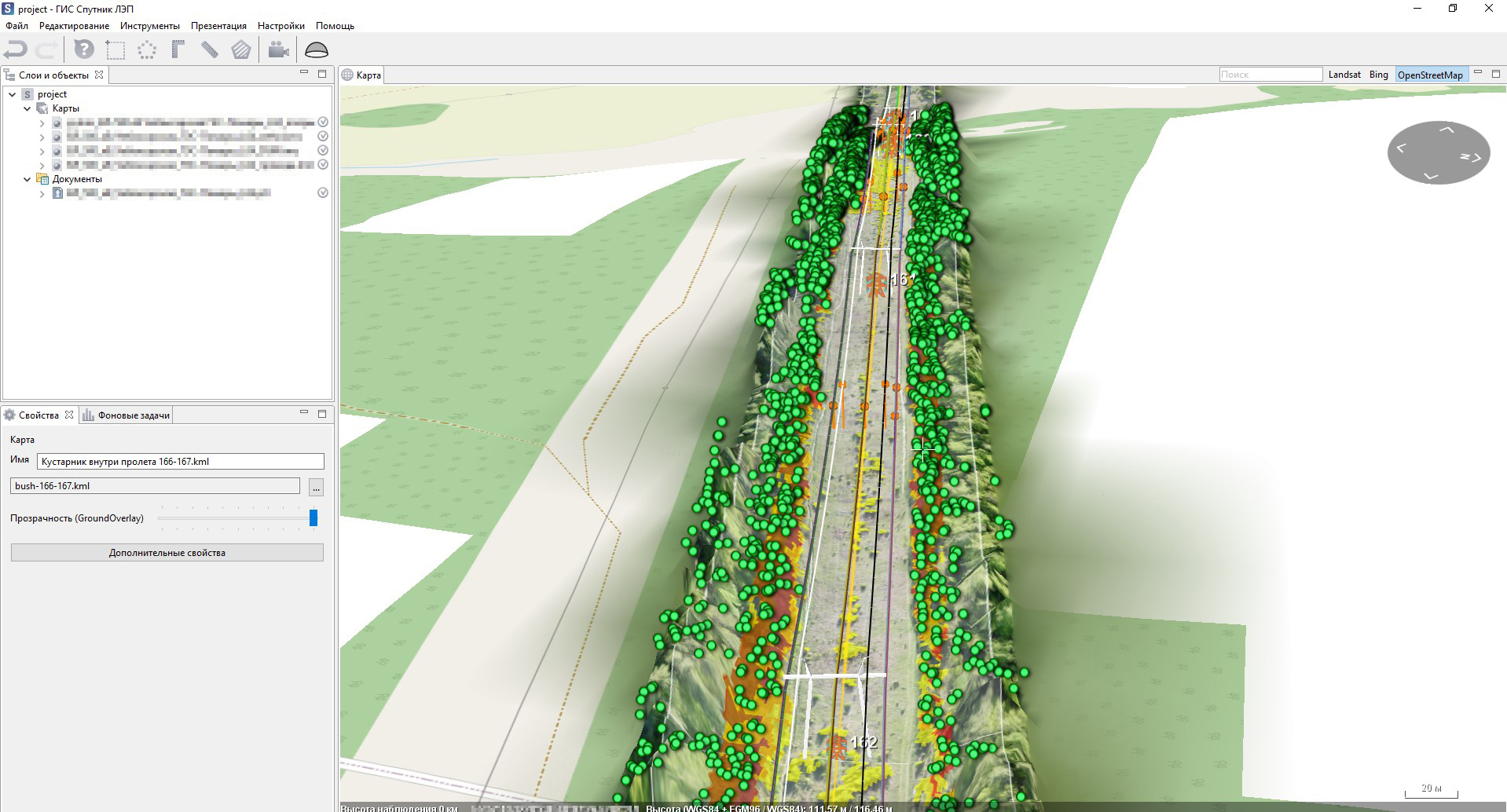Expand the first map layer under Карты
1507x812 pixels.
click(42, 123)
